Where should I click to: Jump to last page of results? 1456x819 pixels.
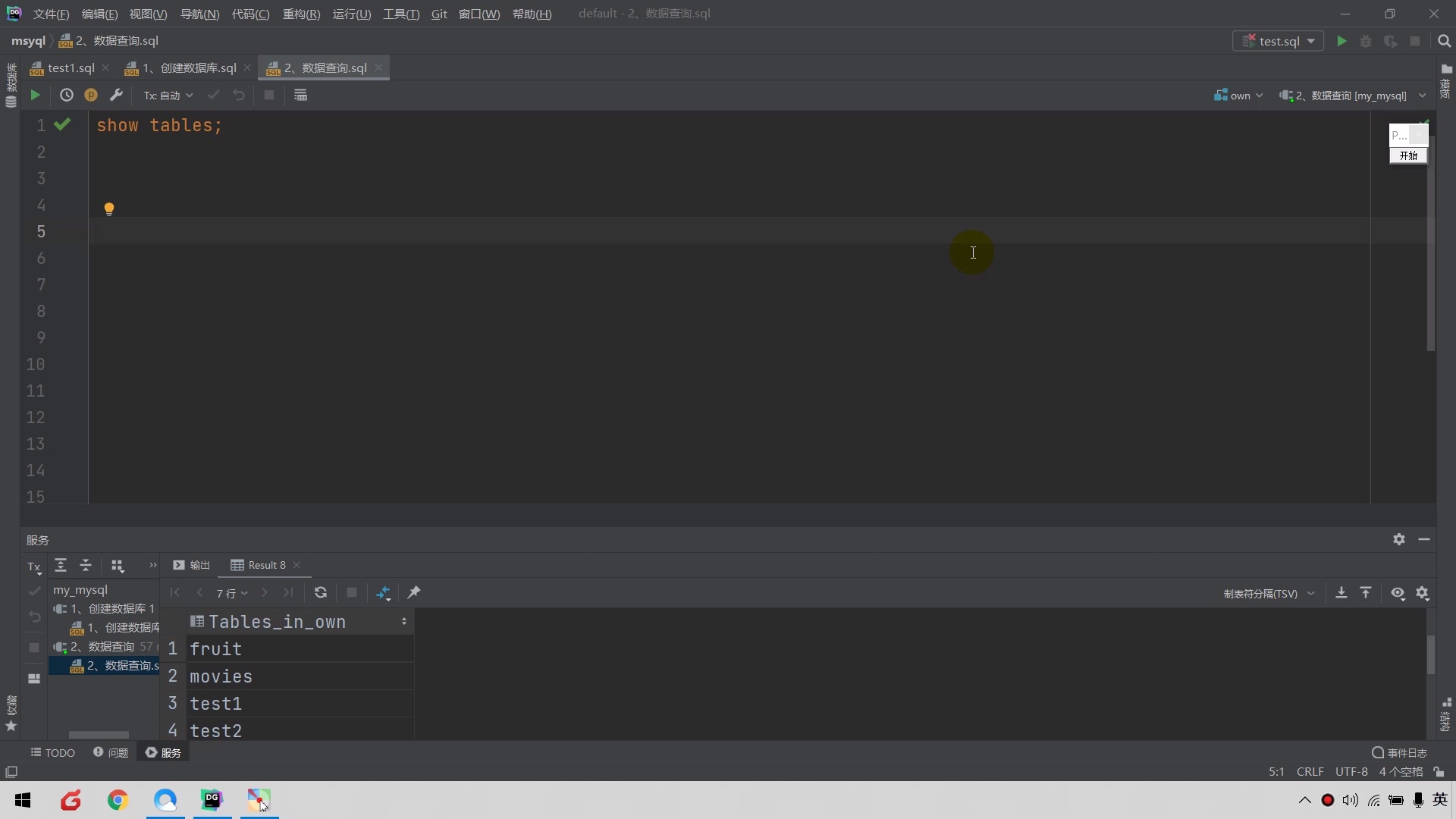[288, 593]
